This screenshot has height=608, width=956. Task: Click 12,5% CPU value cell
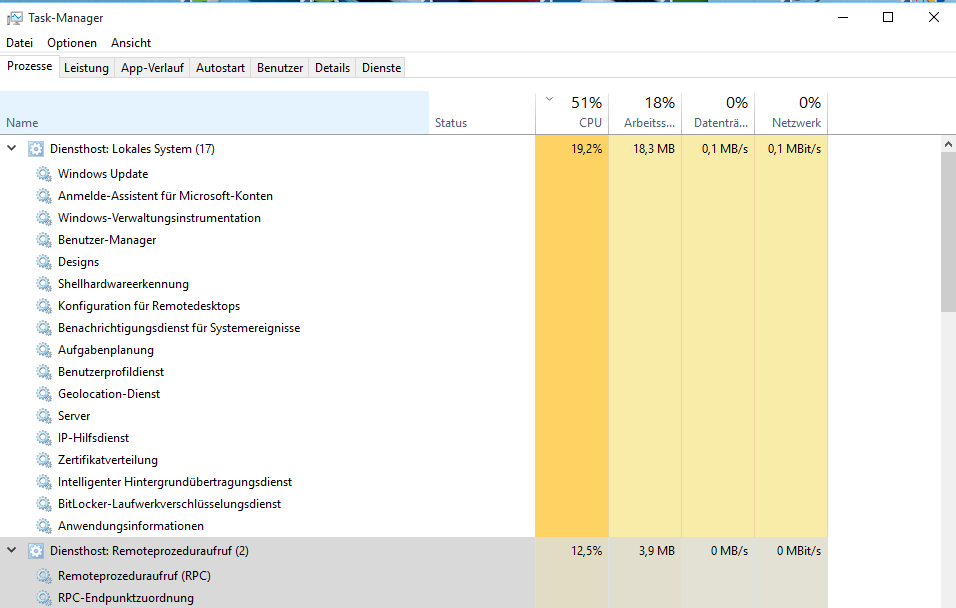[x=572, y=551]
